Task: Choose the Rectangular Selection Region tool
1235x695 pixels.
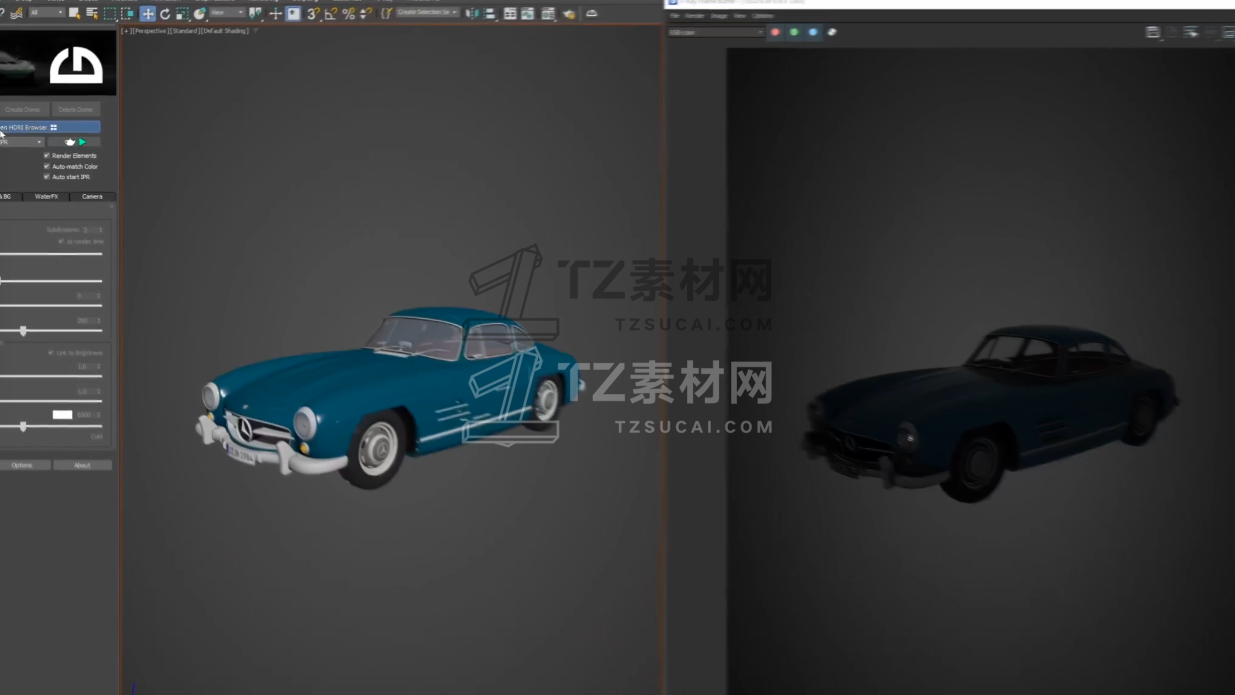Action: (110, 13)
